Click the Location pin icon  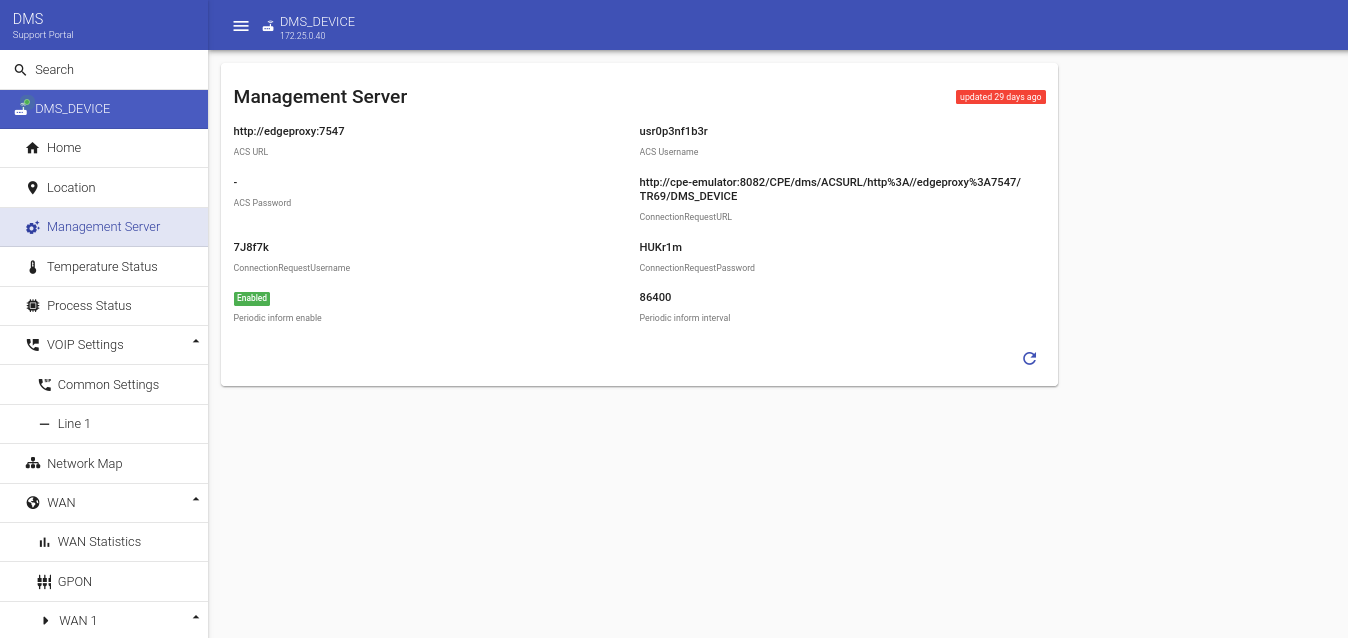pyautogui.click(x=32, y=188)
